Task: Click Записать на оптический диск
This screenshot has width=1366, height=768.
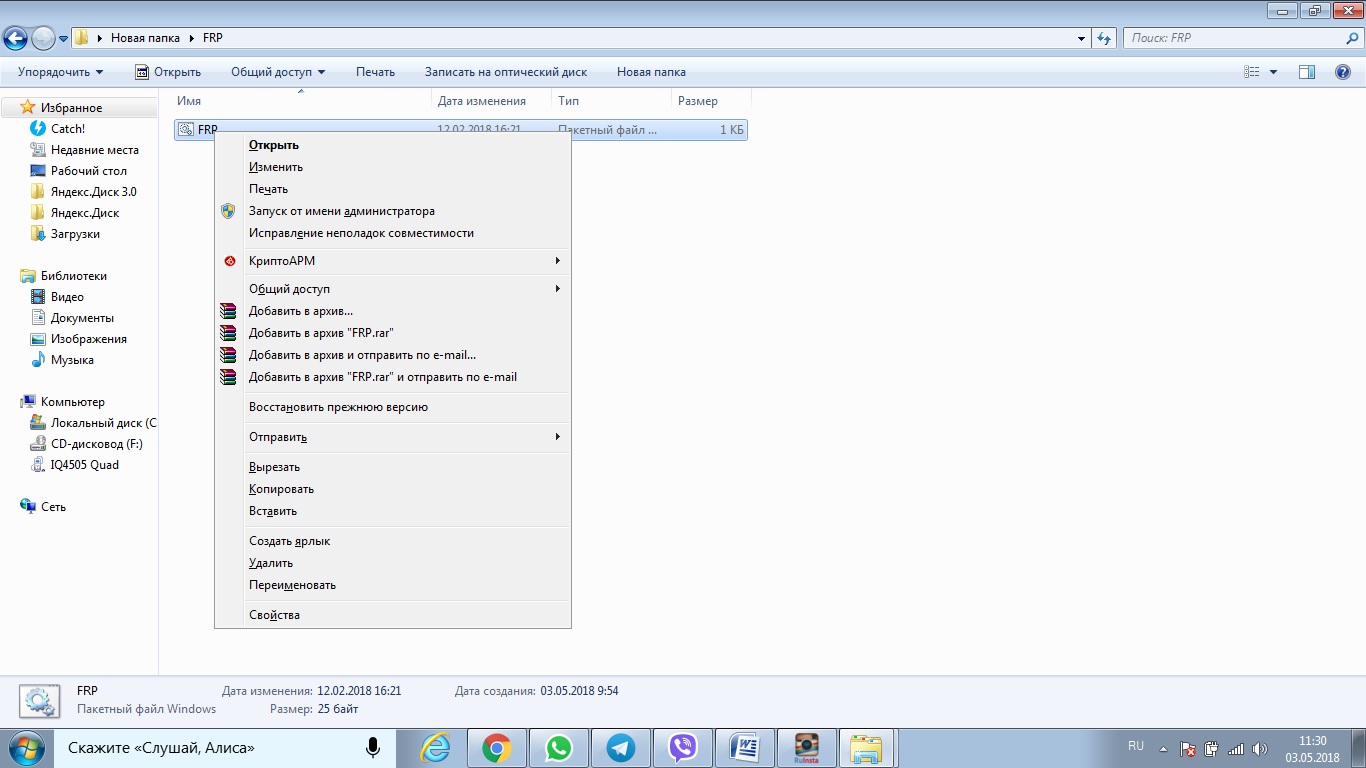Action: pos(505,72)
